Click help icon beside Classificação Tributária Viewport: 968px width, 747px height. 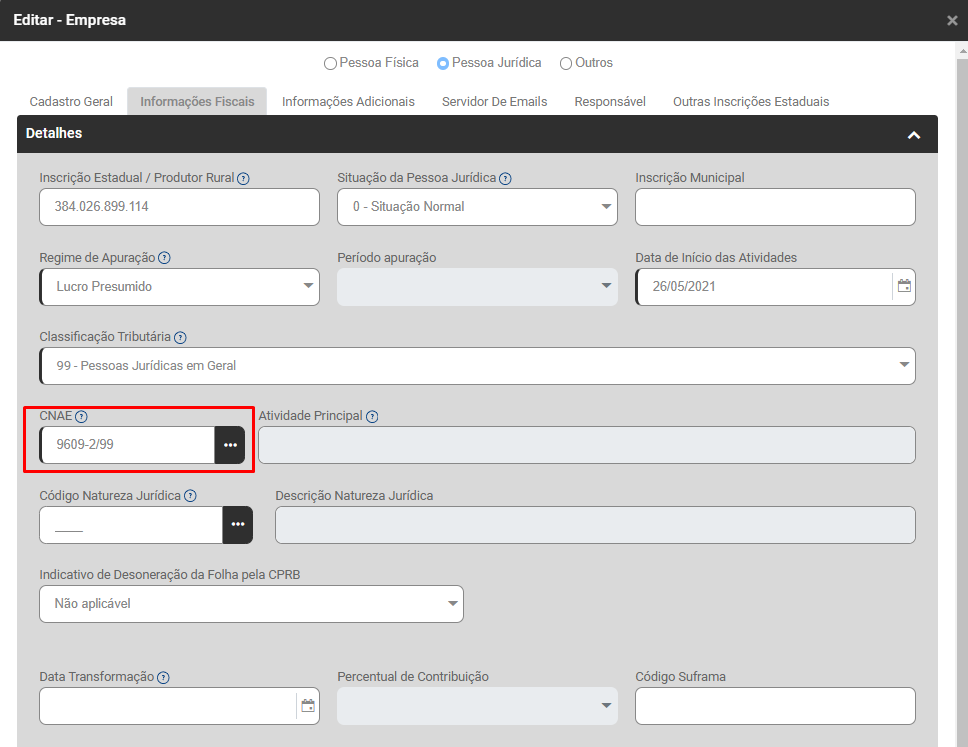180,338
